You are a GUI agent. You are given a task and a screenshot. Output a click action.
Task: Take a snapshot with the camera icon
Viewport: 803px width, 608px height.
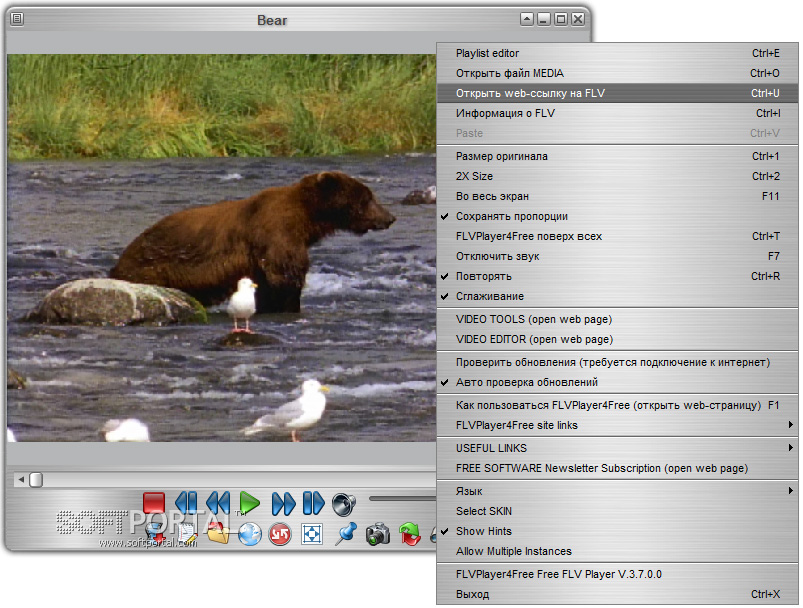point(378,534)
